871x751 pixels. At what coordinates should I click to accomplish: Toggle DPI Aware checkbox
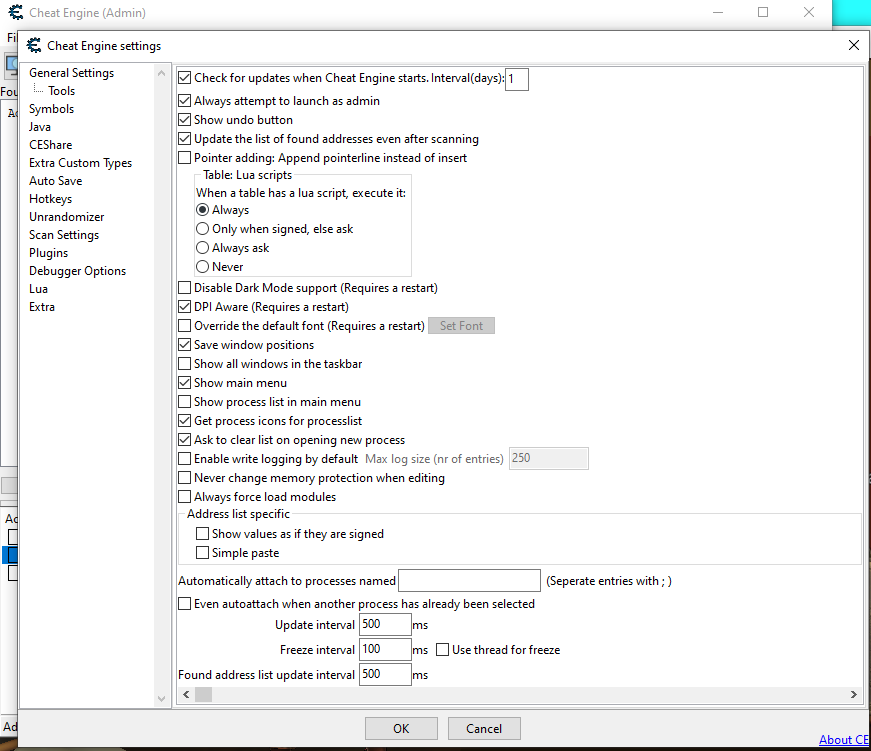184,307
